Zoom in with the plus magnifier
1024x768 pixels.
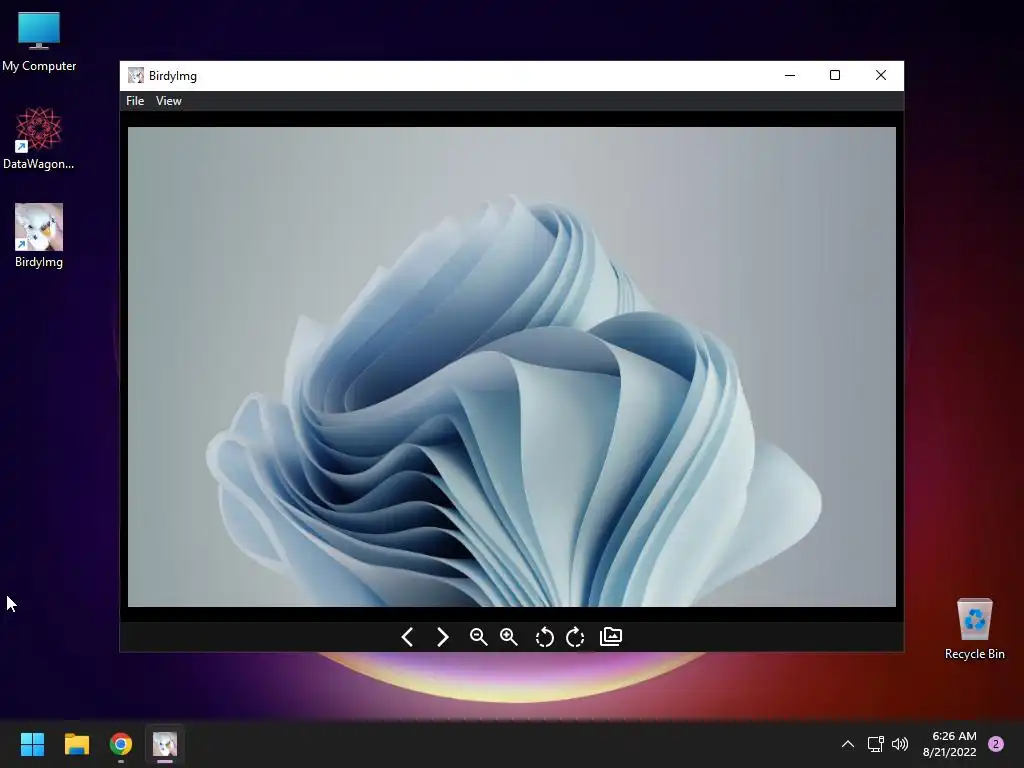[509, 637]
